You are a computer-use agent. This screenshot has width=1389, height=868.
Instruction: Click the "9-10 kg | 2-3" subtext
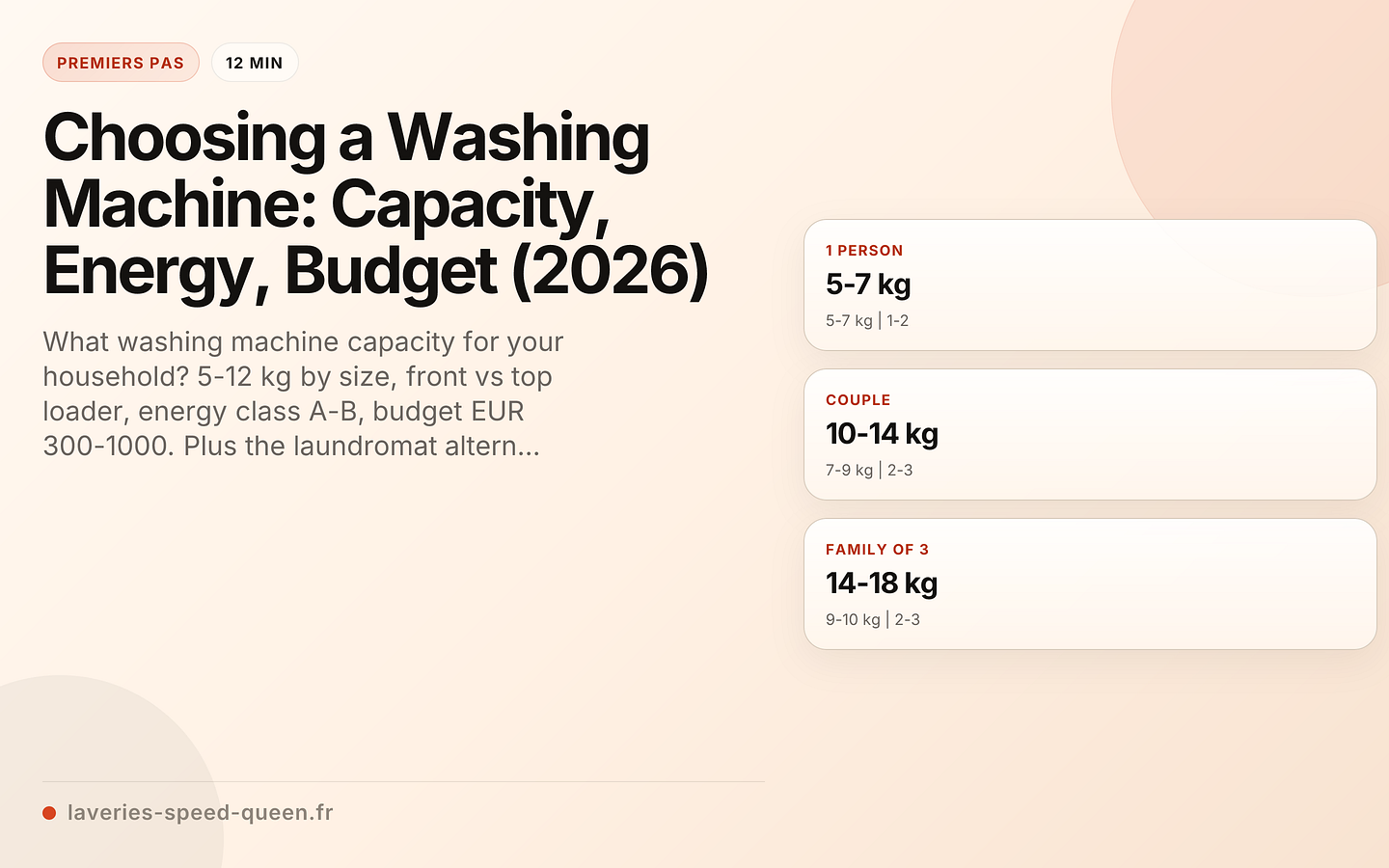click(x=873, y=620)
